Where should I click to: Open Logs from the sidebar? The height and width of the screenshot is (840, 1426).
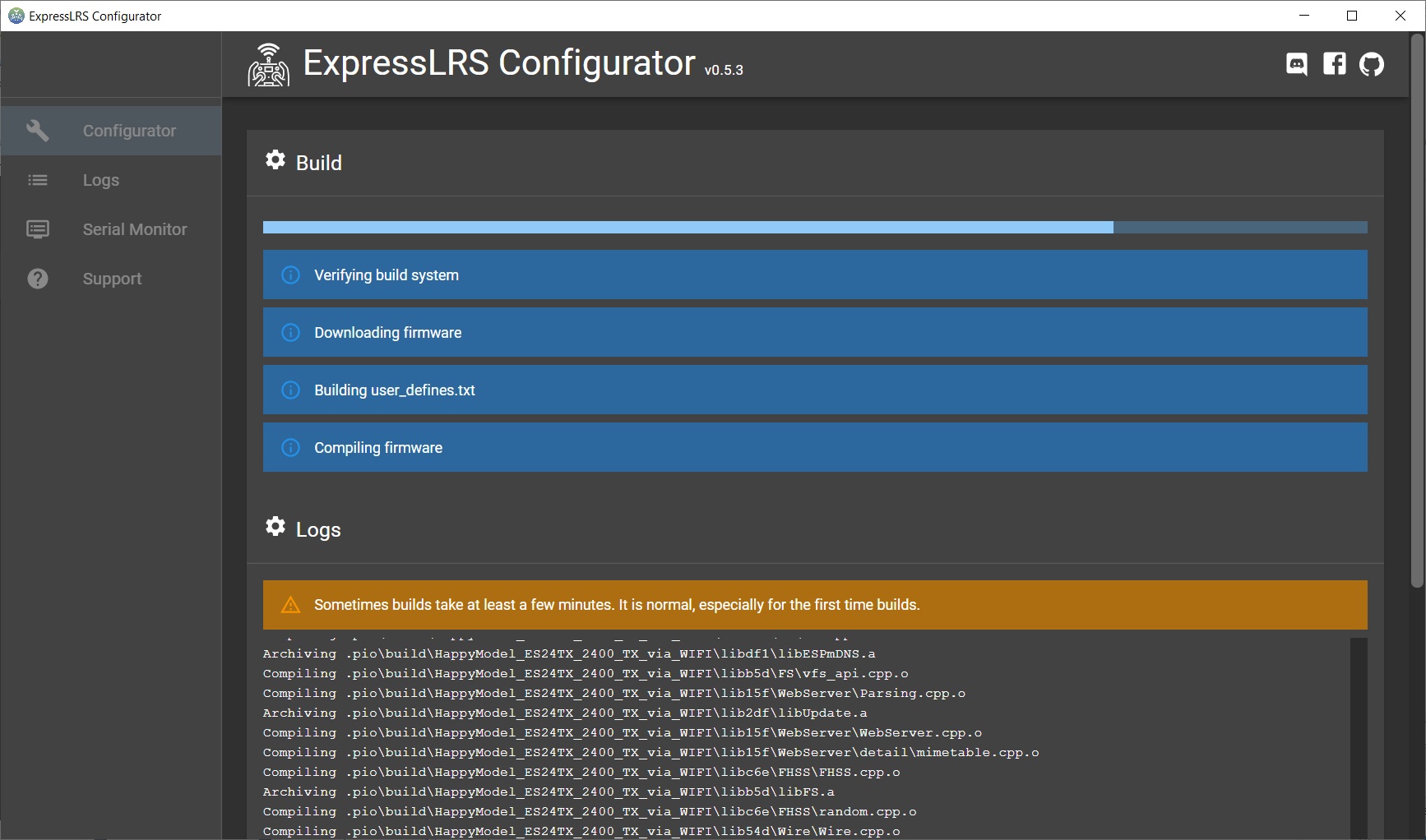tap(111, 180)
